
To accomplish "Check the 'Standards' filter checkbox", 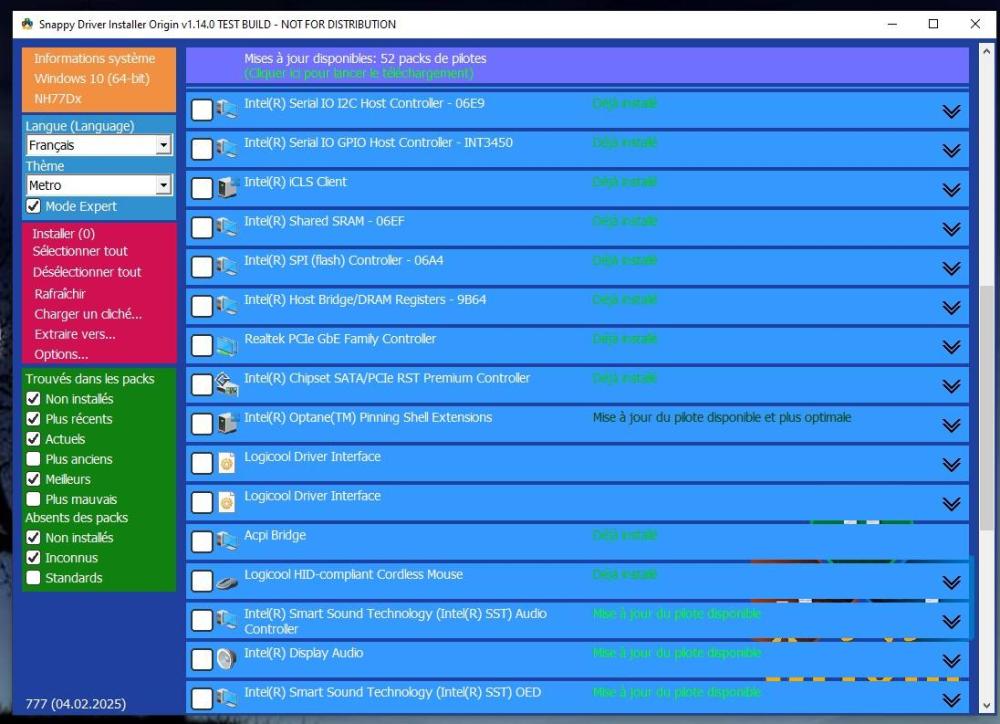I will click(33, 577).
